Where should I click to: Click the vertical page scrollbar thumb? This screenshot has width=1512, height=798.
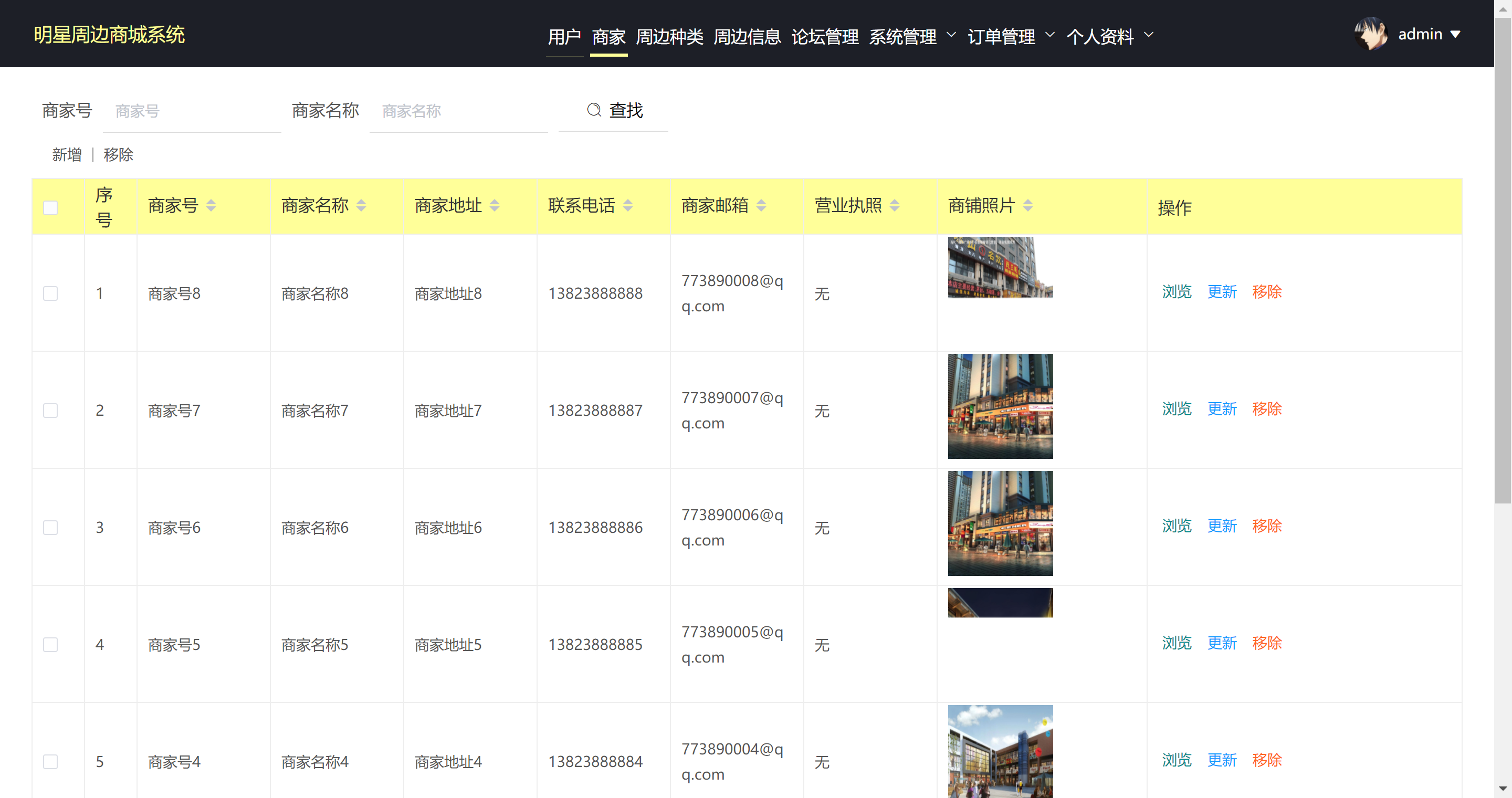(1503, 260)
